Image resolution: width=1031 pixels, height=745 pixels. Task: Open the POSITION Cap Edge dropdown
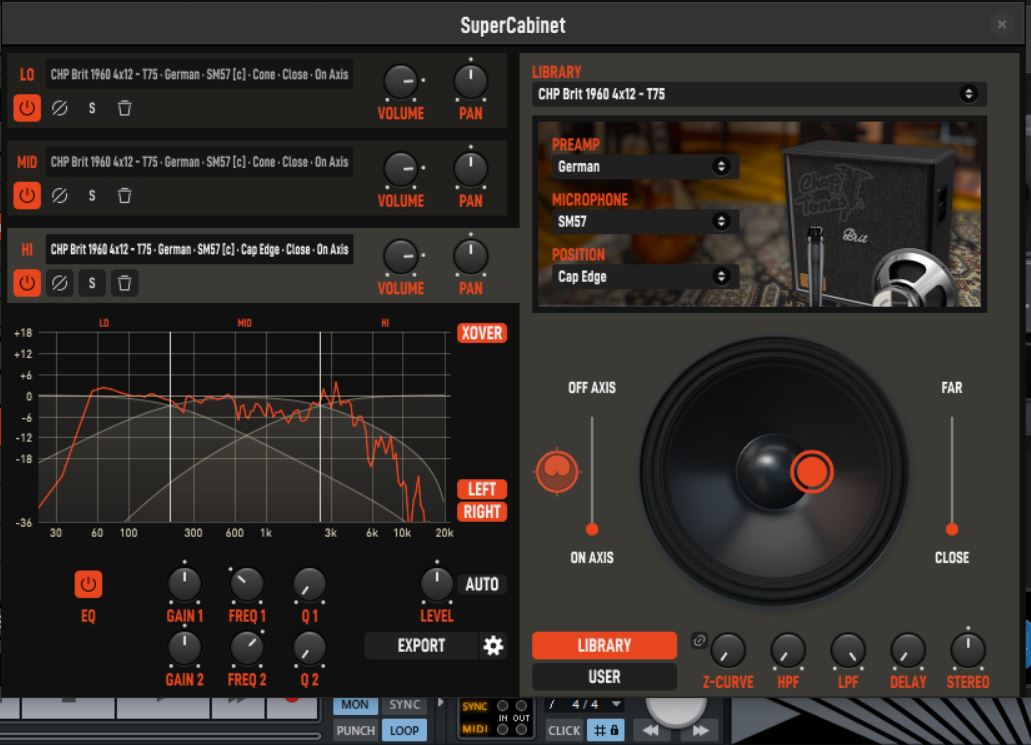[645, 277]
